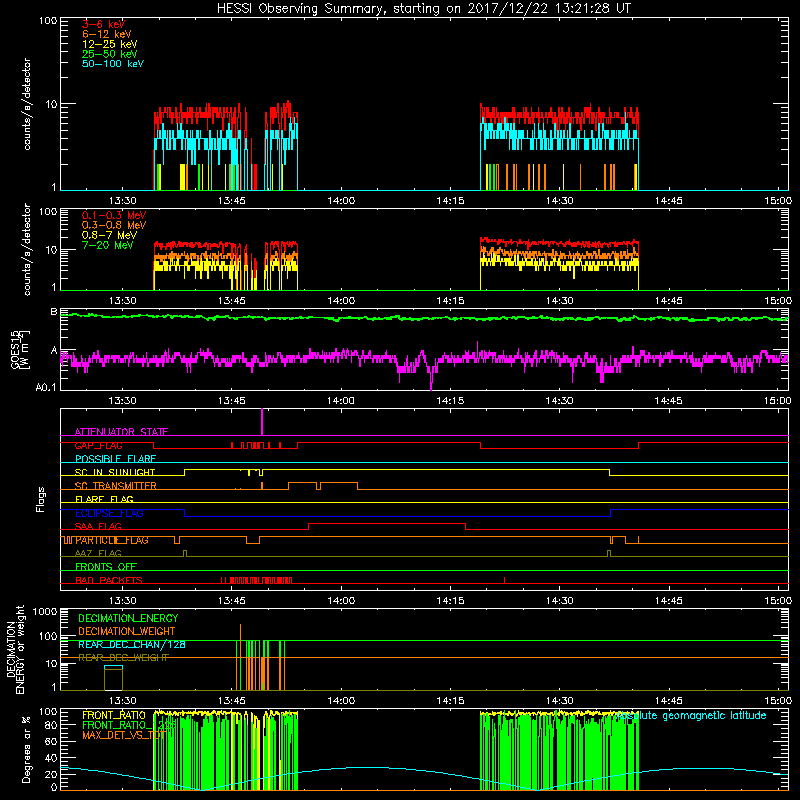The height and width of the screenshot is (800, 800).
Task: Select the SC_TRANSMITTER label
Action: click(115, 486)
